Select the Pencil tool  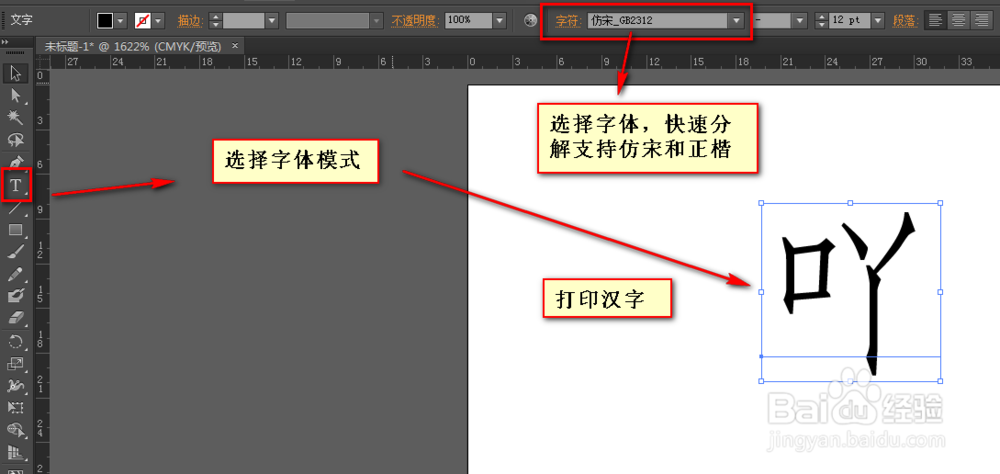(16, 274)
